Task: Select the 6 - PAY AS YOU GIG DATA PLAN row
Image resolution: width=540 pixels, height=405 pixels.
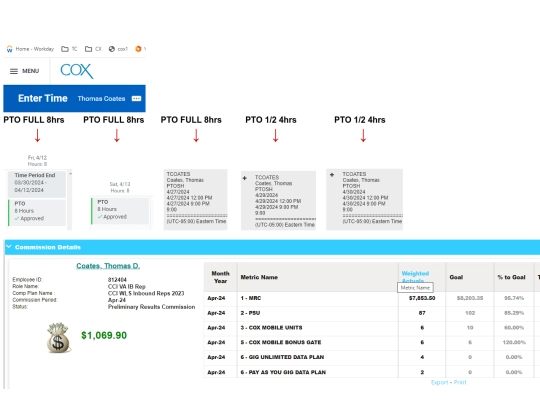Action: [x=371, y=372]
